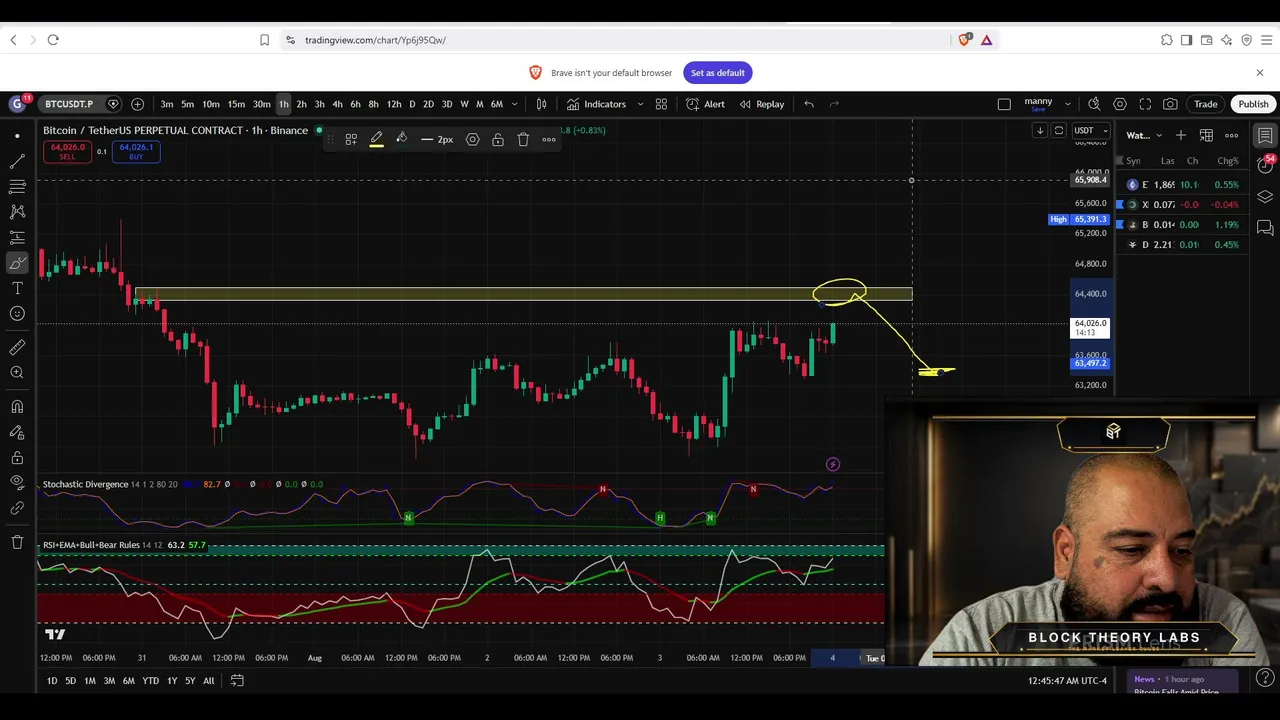Open the Indicators dialog
1280x720 pixels.
pos(596,104)
